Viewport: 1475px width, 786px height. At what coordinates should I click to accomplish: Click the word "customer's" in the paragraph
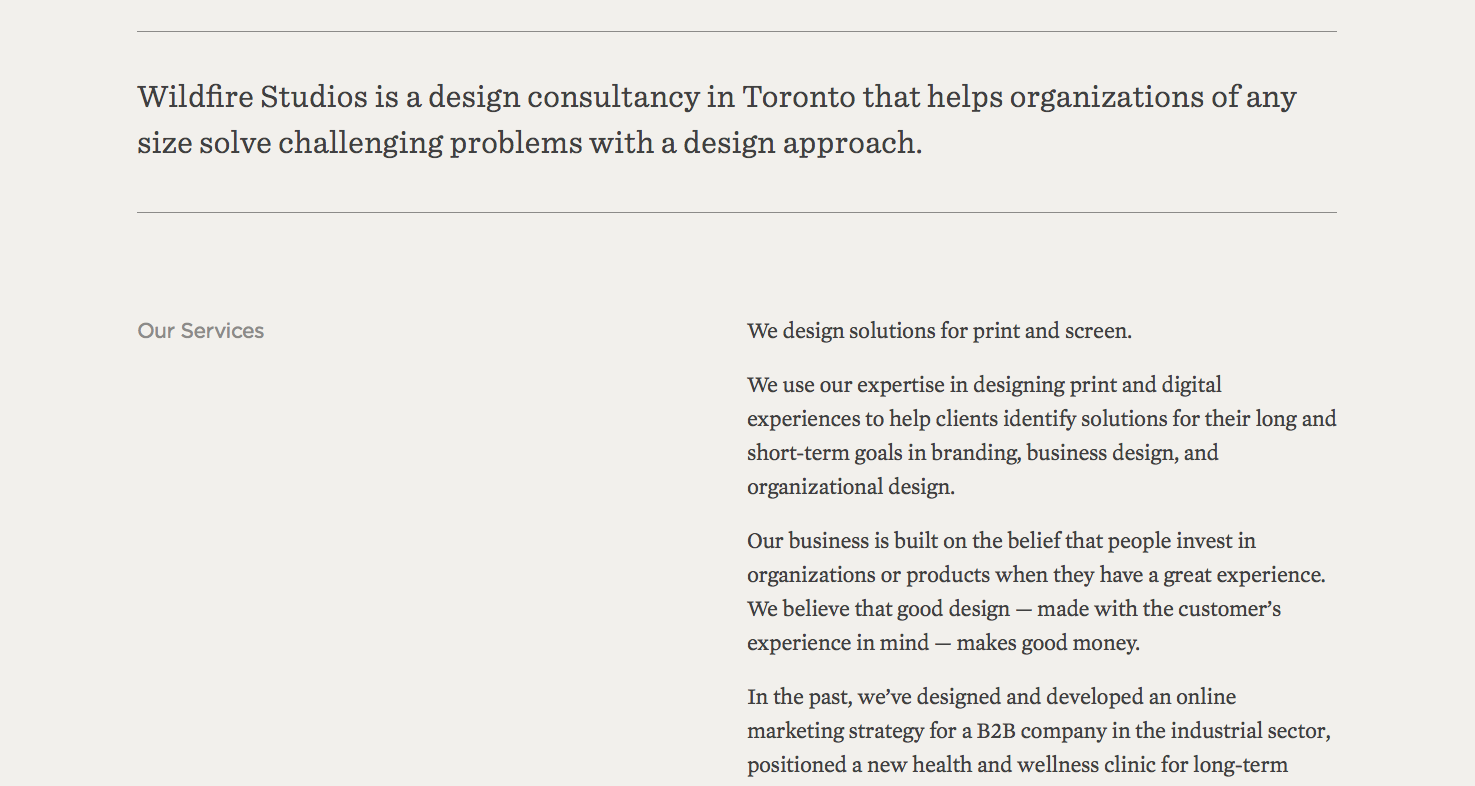coord(1229,609)
